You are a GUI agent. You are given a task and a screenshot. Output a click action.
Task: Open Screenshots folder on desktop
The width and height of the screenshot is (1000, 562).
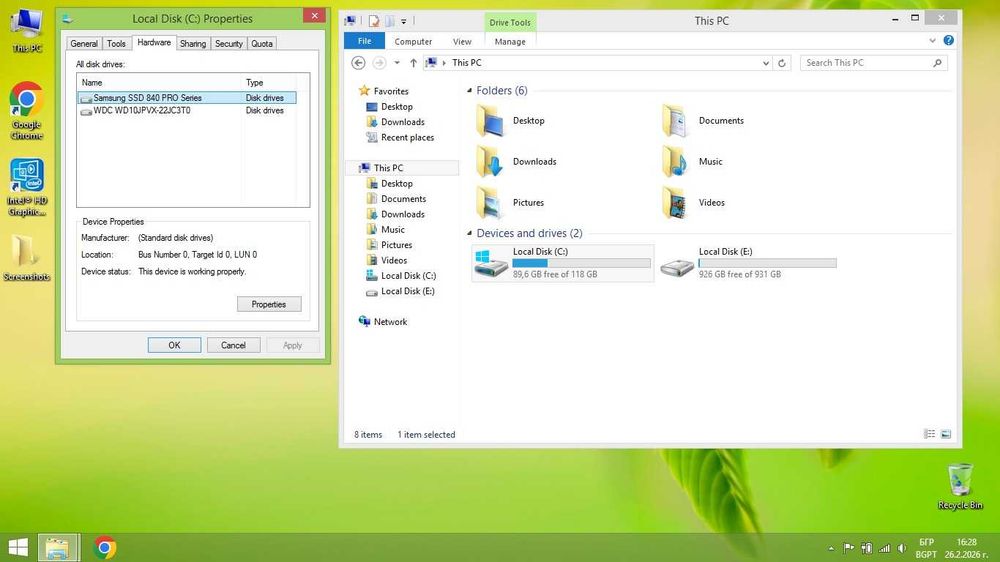coord(27,257)
